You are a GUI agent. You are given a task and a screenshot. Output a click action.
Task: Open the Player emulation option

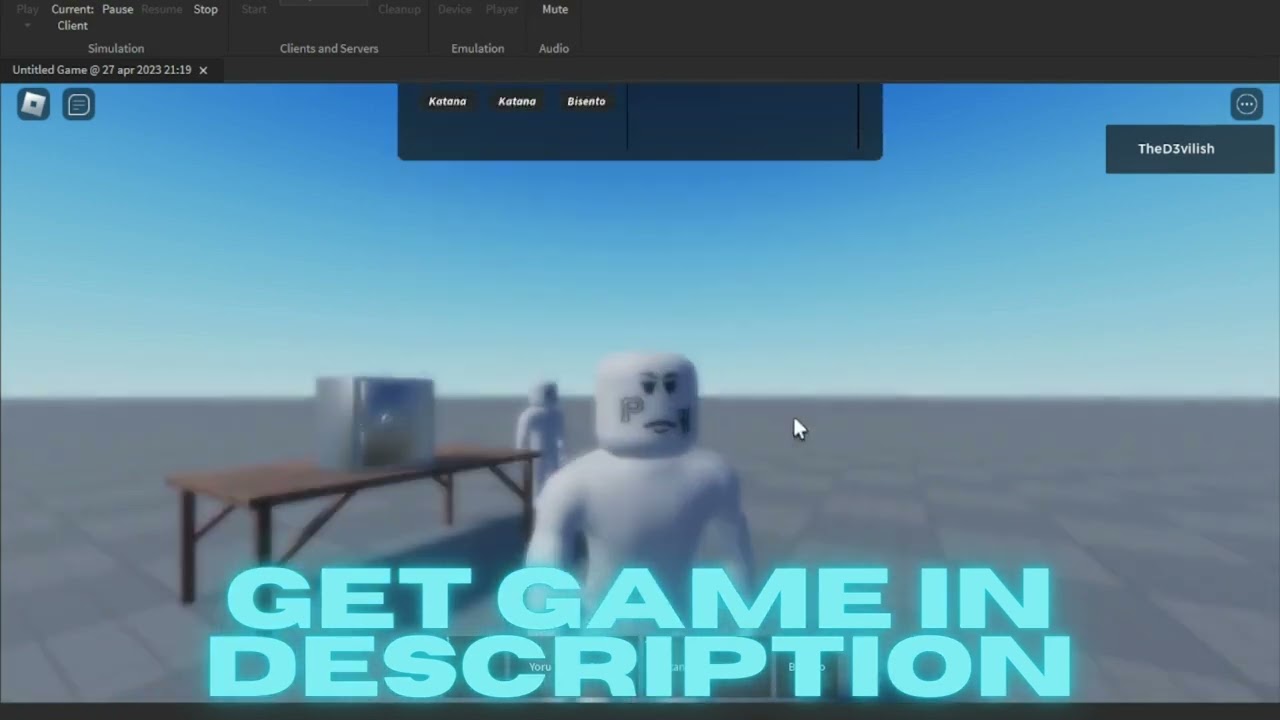(502, 9)
